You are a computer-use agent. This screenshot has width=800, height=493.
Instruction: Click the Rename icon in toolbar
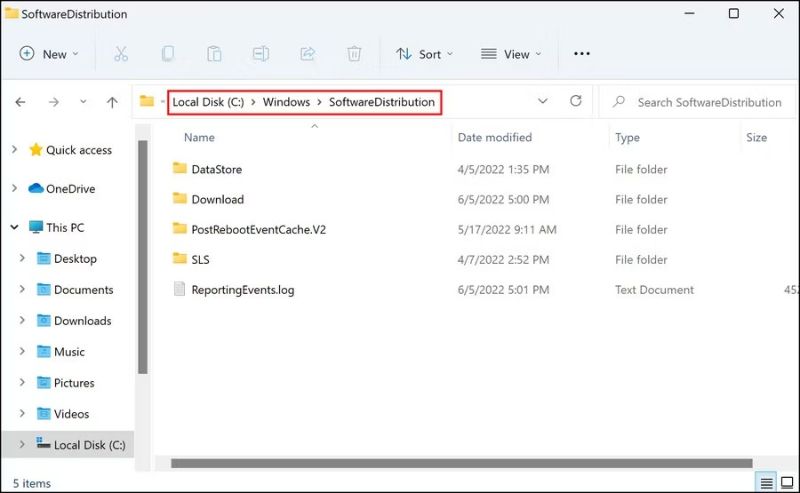(261, 54)
